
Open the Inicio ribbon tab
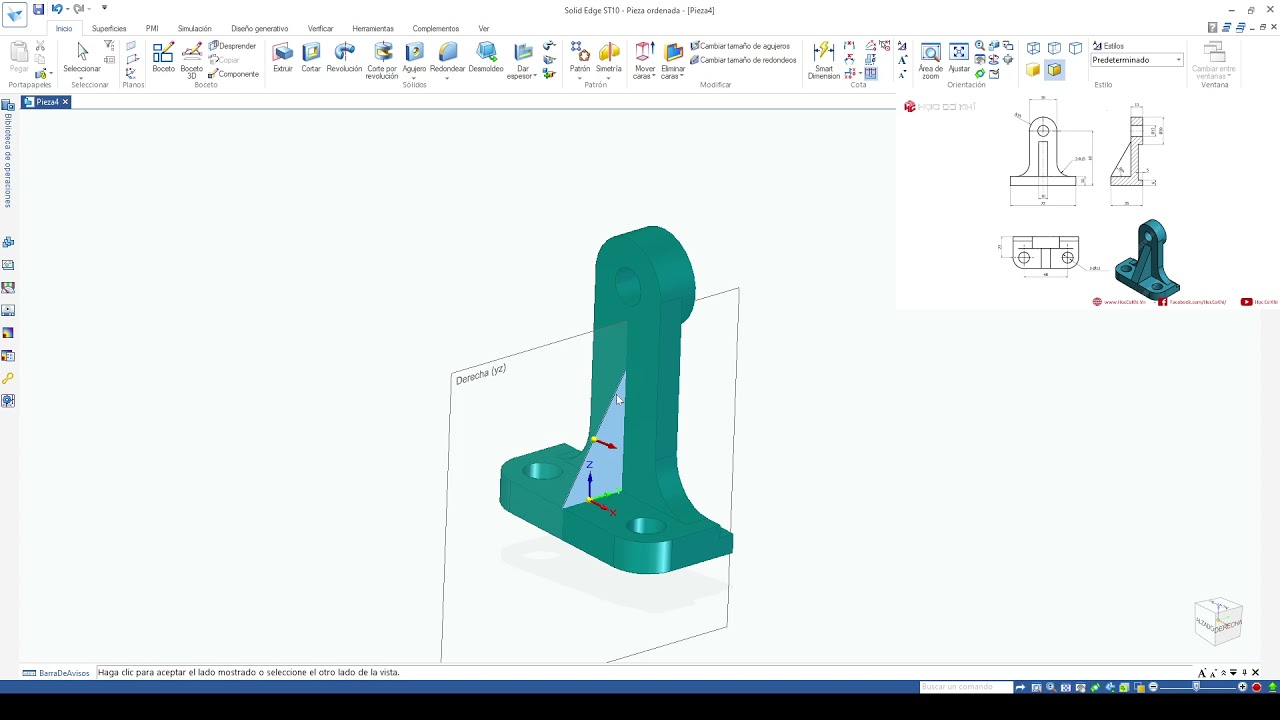point(64,29)
